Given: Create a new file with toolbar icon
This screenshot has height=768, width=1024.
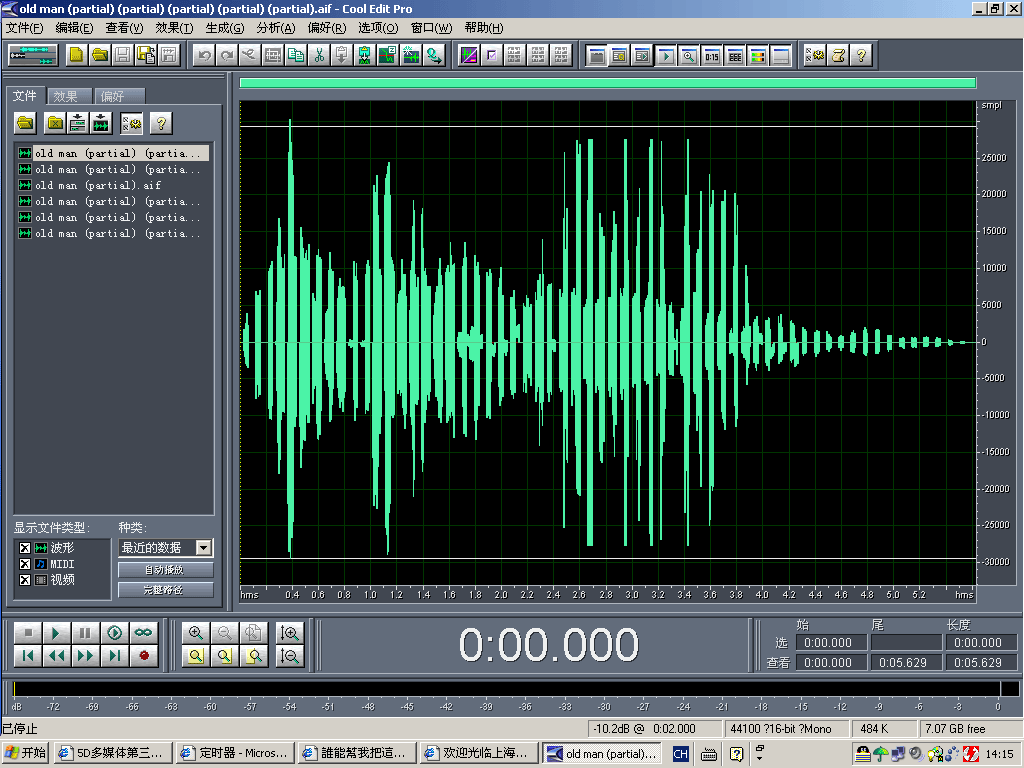Looking at the screenshot, I should click(76, 56).
